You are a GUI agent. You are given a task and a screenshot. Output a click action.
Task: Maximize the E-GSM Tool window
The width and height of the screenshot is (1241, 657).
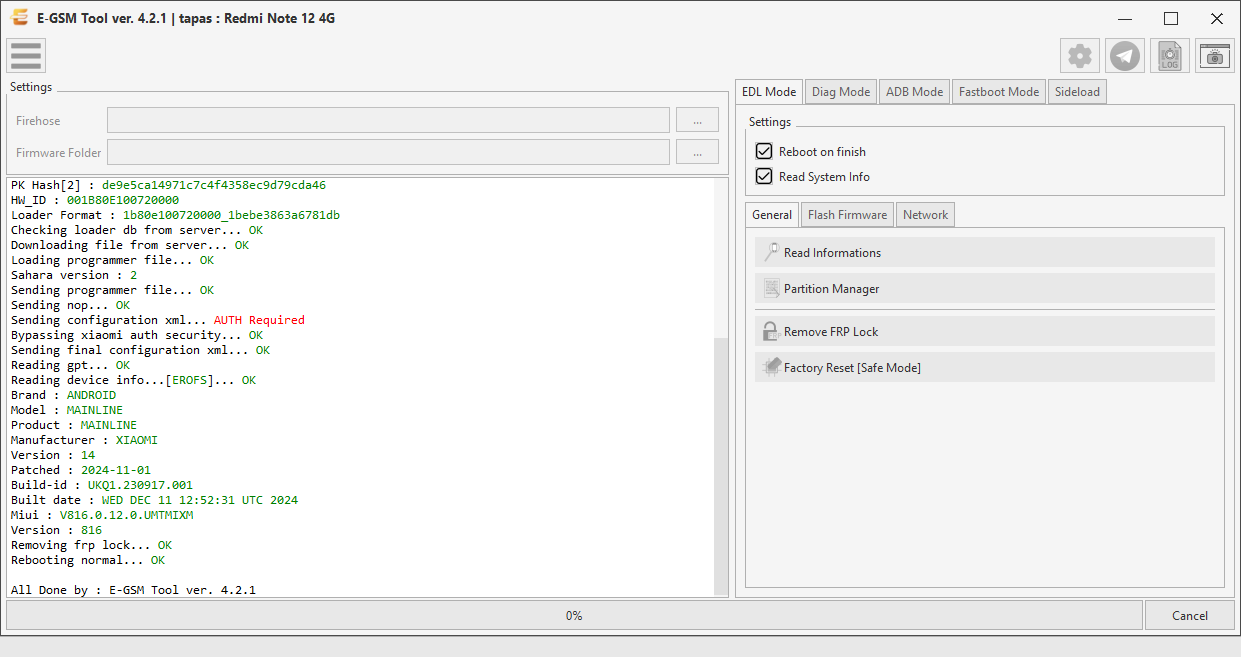(1171, 18)
